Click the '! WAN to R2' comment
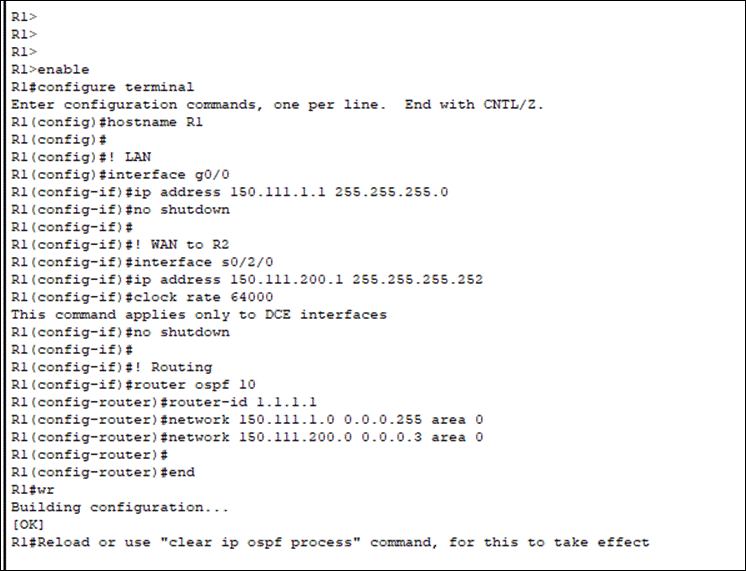746x571 pixels. (x=120, y=245)
